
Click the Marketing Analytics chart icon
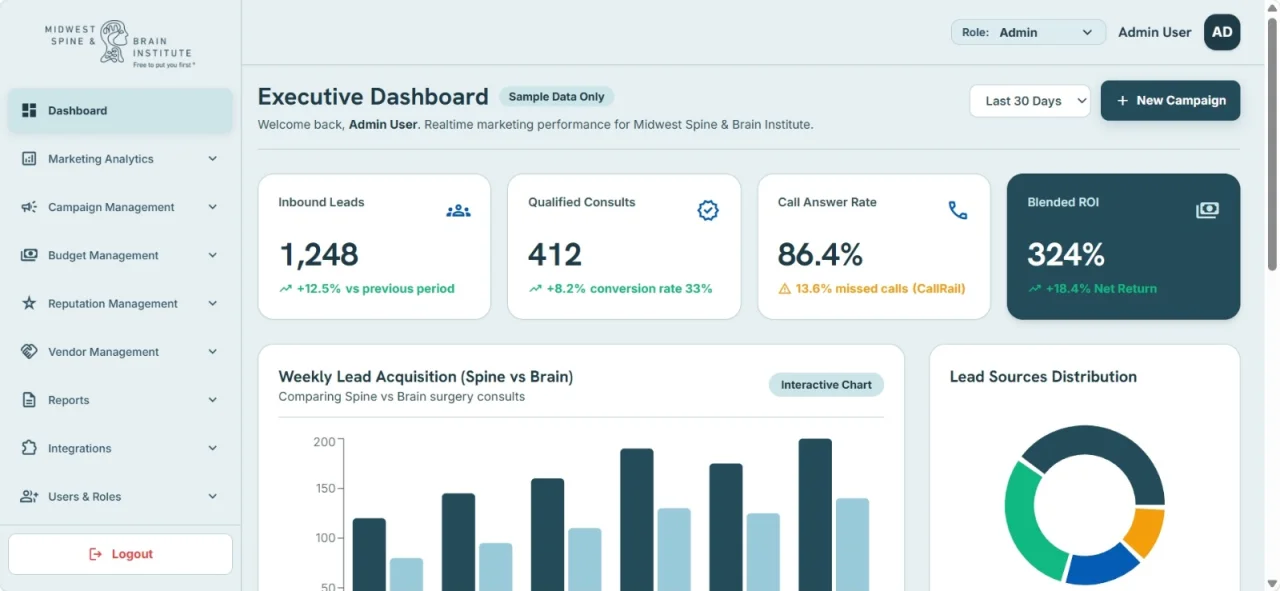click(29, 159)
